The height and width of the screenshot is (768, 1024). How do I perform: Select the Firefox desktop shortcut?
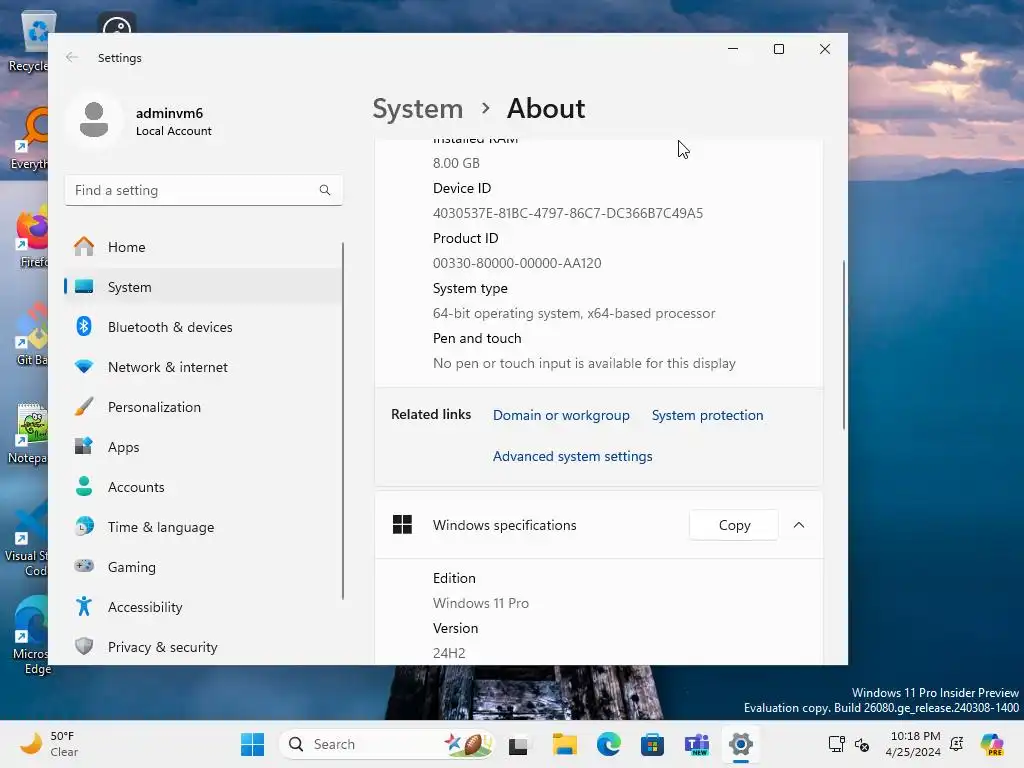(31, 238)
